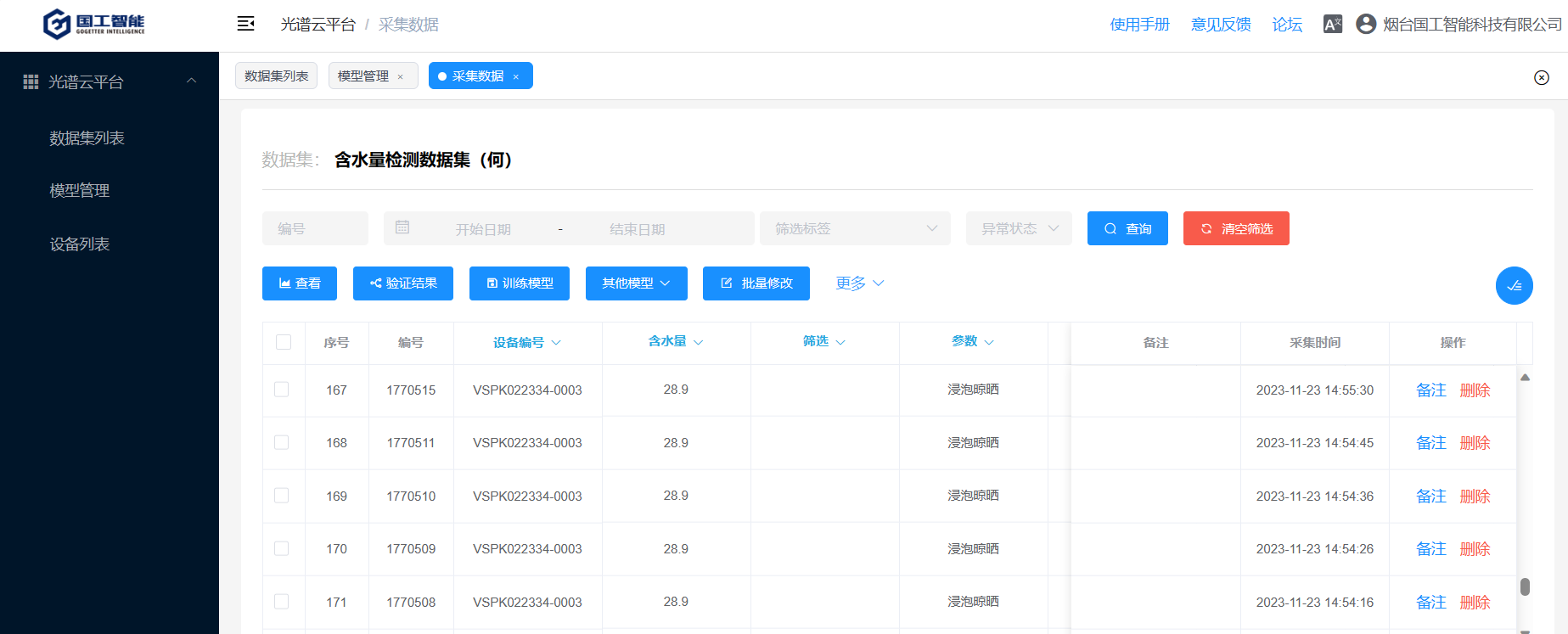
Task: Click the close-all-tabs circle icon
Action: [1542, 78]
